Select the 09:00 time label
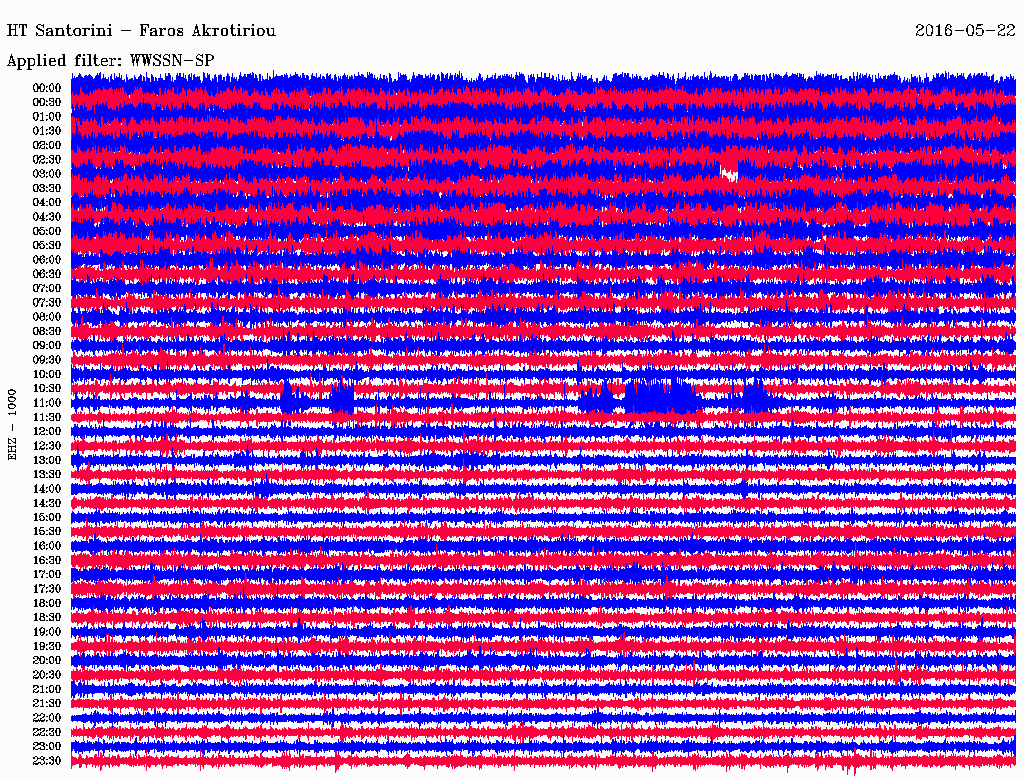Image resolution: width=1024 pixels, height=780 pixels. point(47,346)
